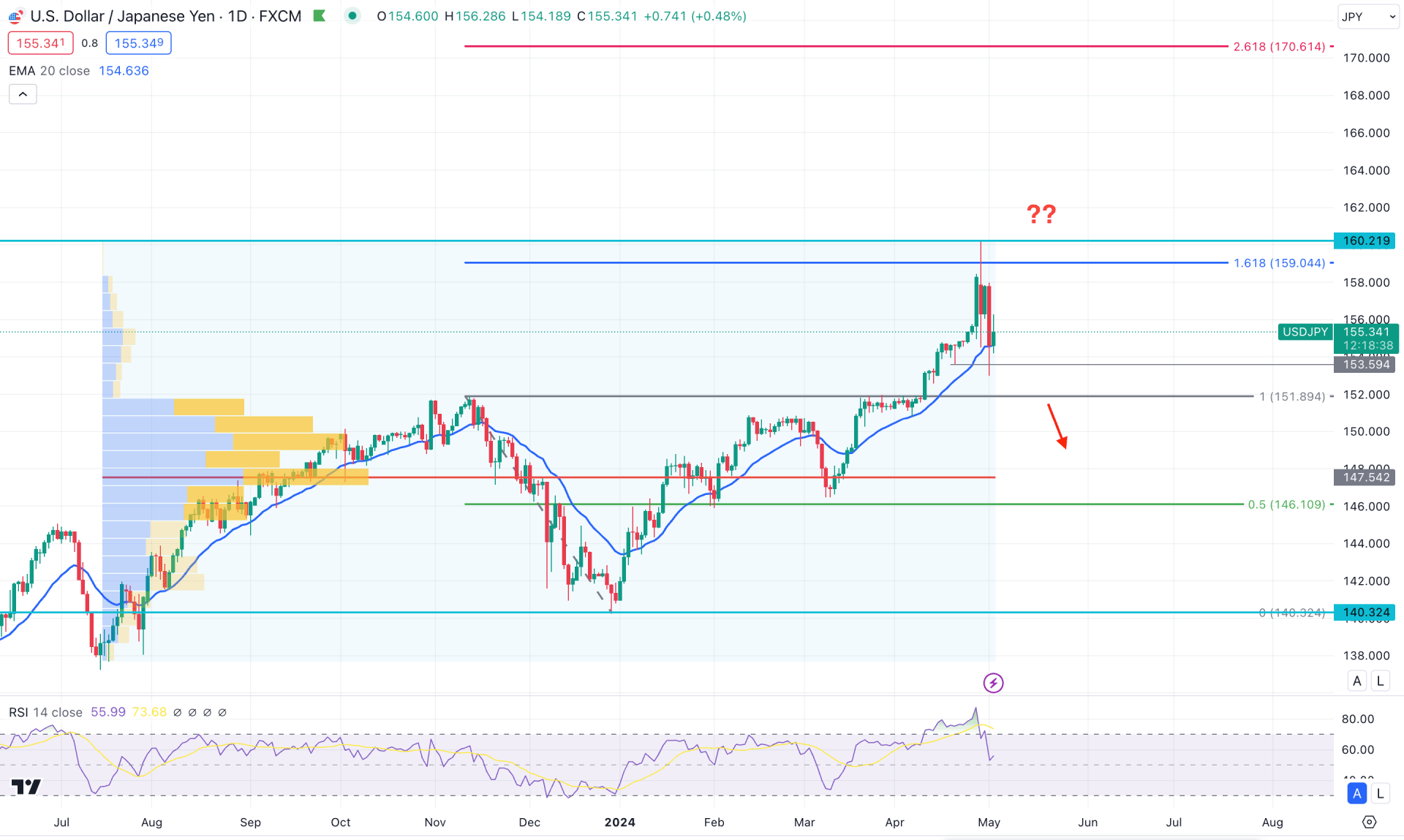The width and height of the screenshot is (1404, 840).
Task: Click the 60.00 RSI scale label
Action: point(1358,749)
